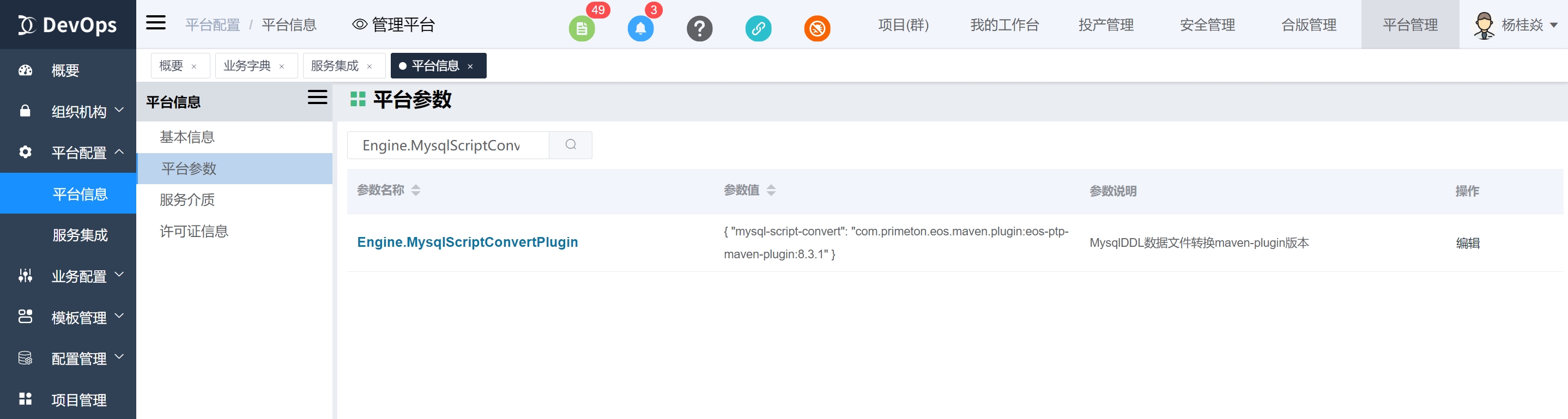1568x419 pixels.
Task: Sort by 参数值 column arrows
Action: (x=771, y=190)
